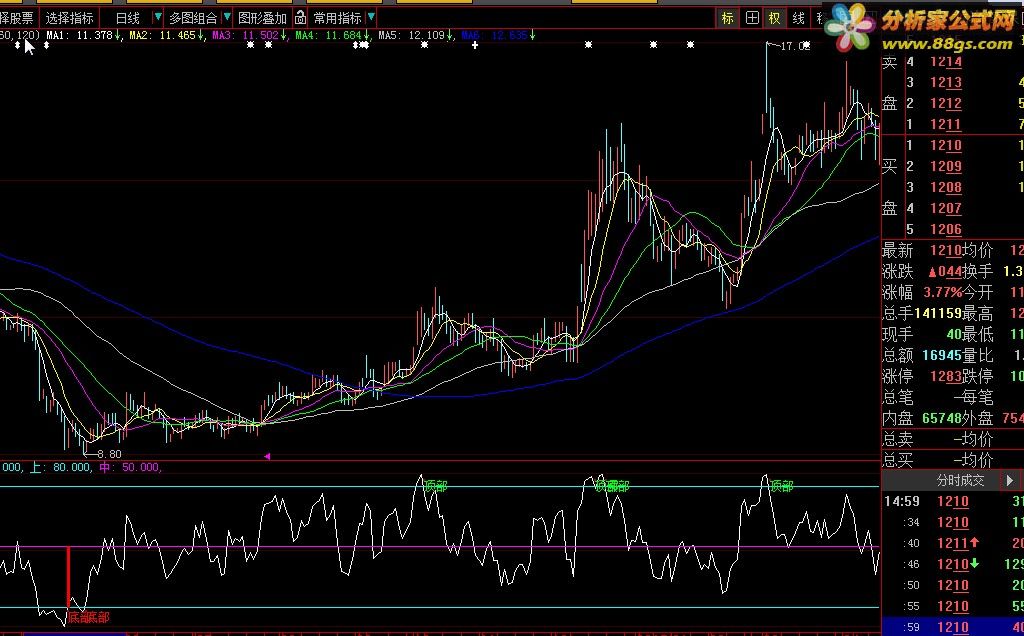The width and height of the screenshot is (1024, 636).
Task: Click the 上: 80.000 parameter text
Action: (x=60, y=467)
